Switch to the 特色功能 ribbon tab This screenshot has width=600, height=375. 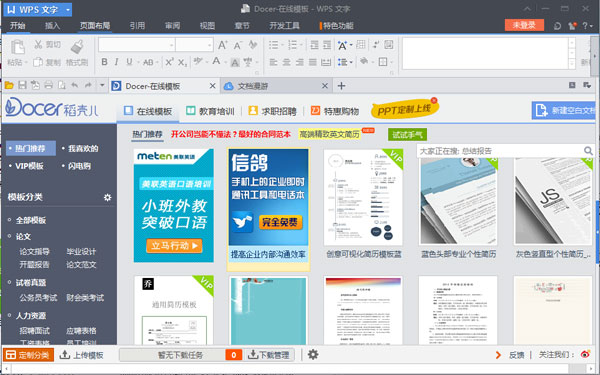(x=338, y=25)
